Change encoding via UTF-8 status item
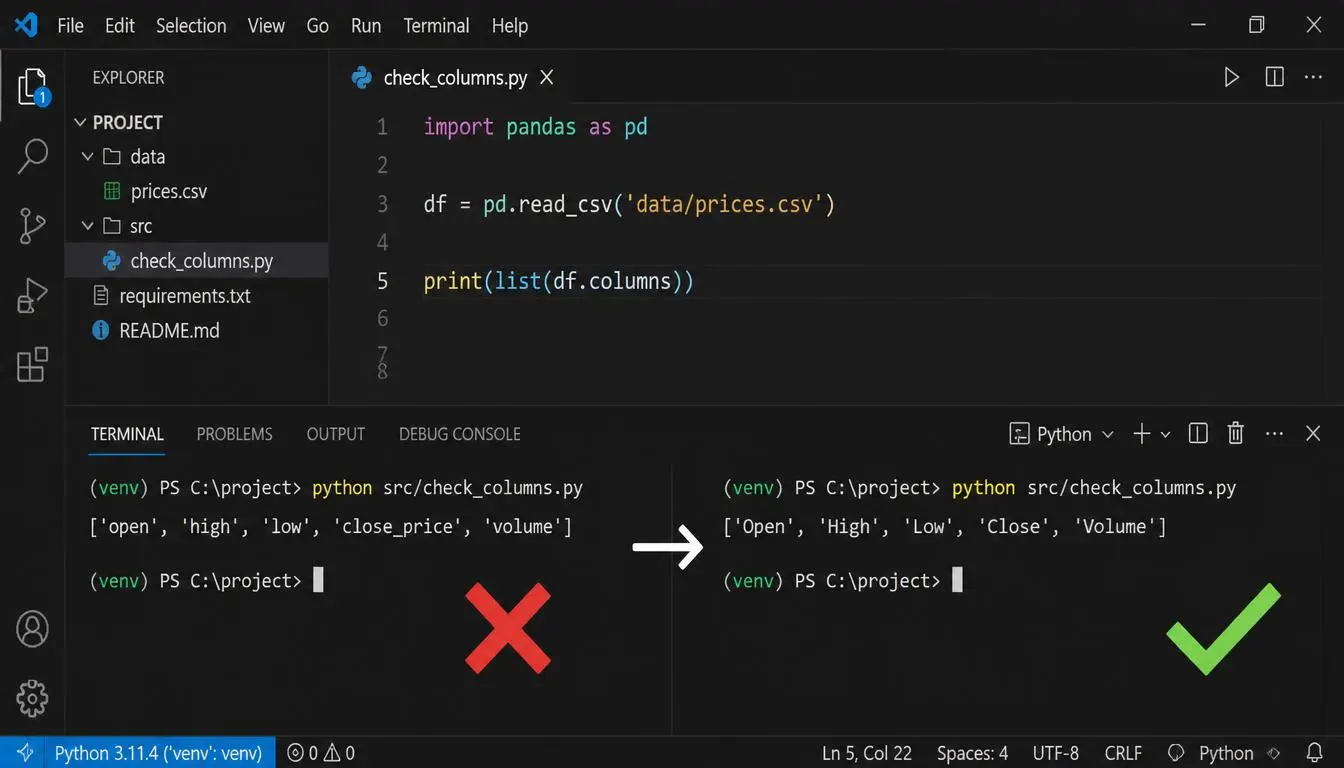 pyautogui.click(x=1055, y=753)
